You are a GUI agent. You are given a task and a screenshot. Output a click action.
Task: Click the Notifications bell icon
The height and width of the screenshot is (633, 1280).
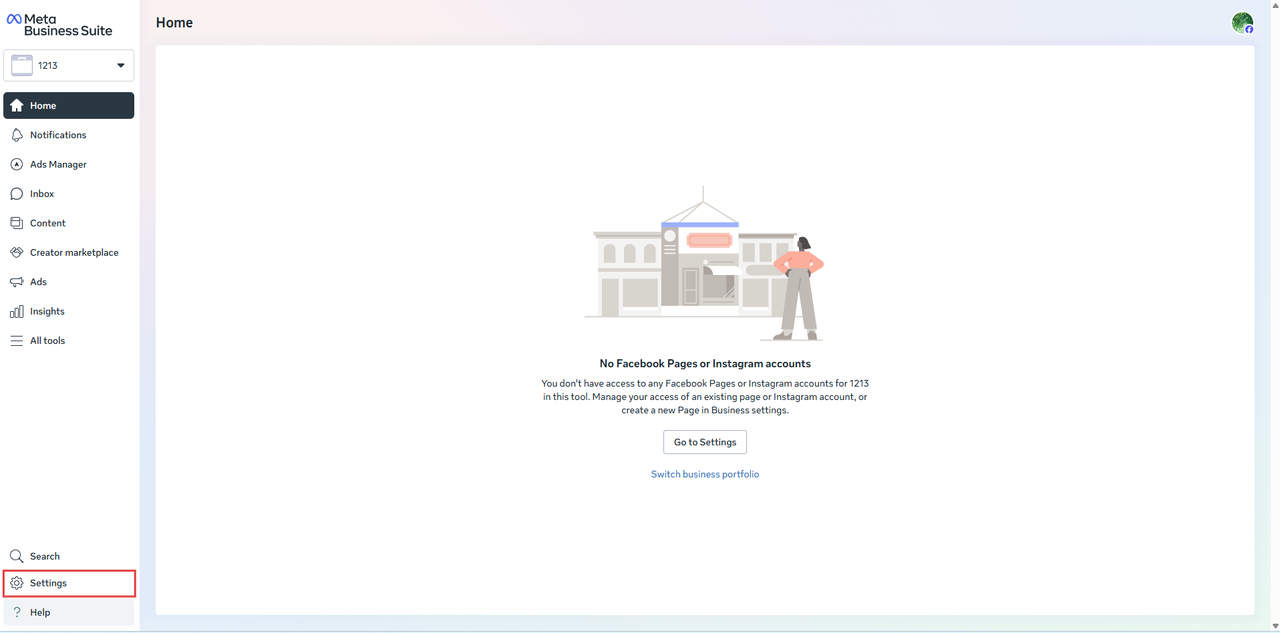click(x=16, y=135)
